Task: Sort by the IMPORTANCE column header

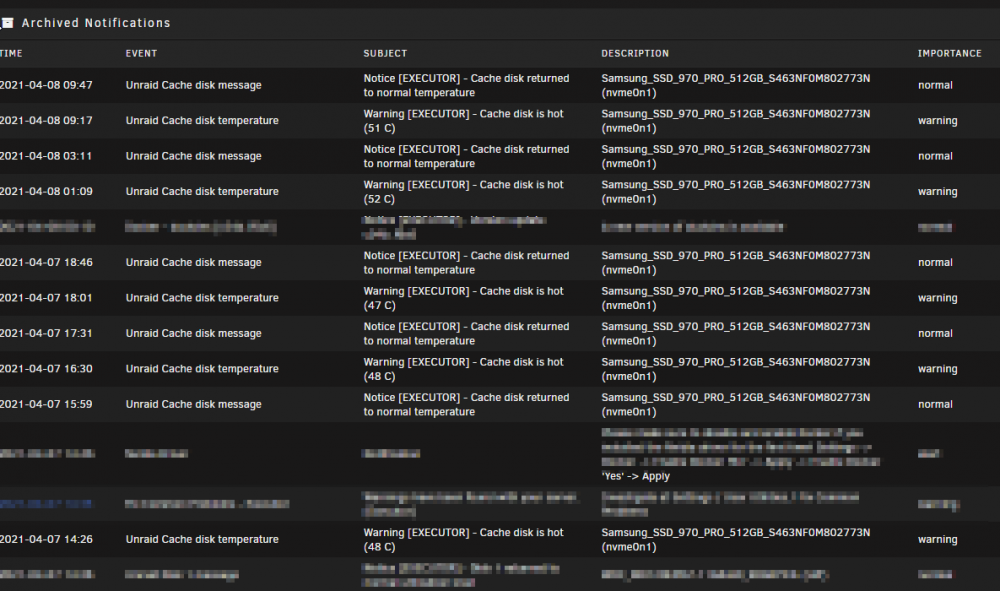Action: tap(950, 54)
